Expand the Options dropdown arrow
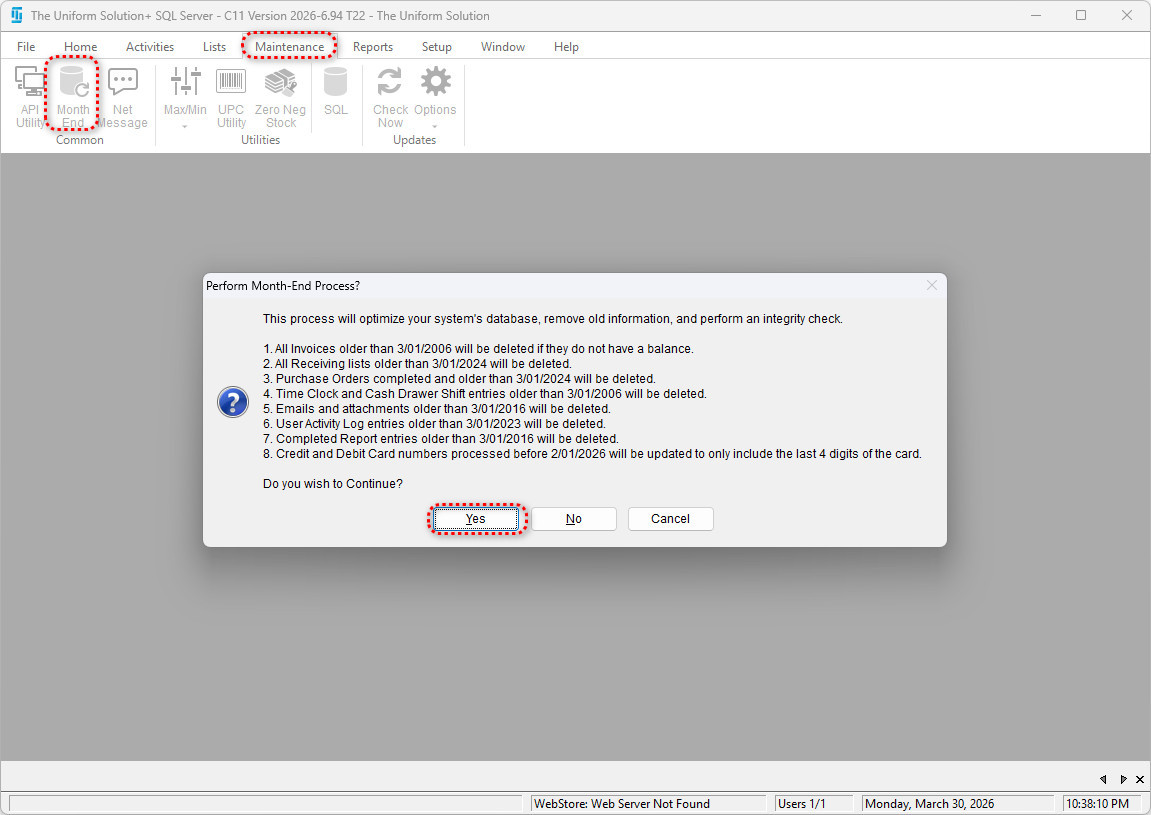The image size is (1151, 815). [435, 127]
